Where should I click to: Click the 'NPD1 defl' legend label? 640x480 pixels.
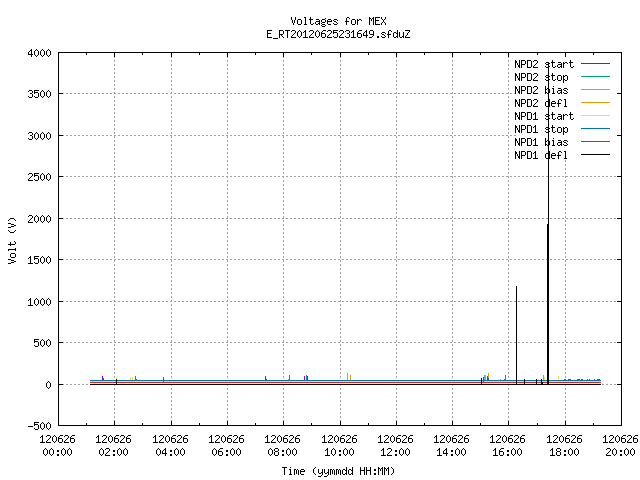click(541, 156)
